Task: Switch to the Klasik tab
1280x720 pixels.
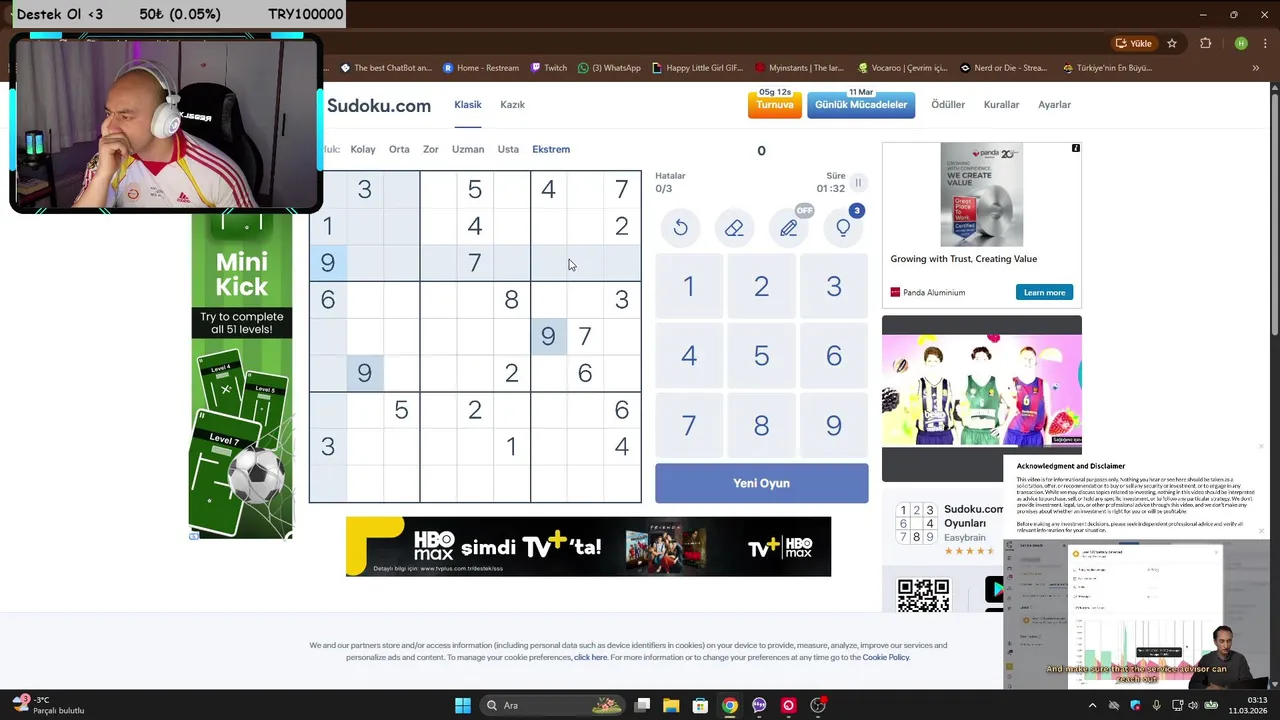Action: [x=468, y=104]
